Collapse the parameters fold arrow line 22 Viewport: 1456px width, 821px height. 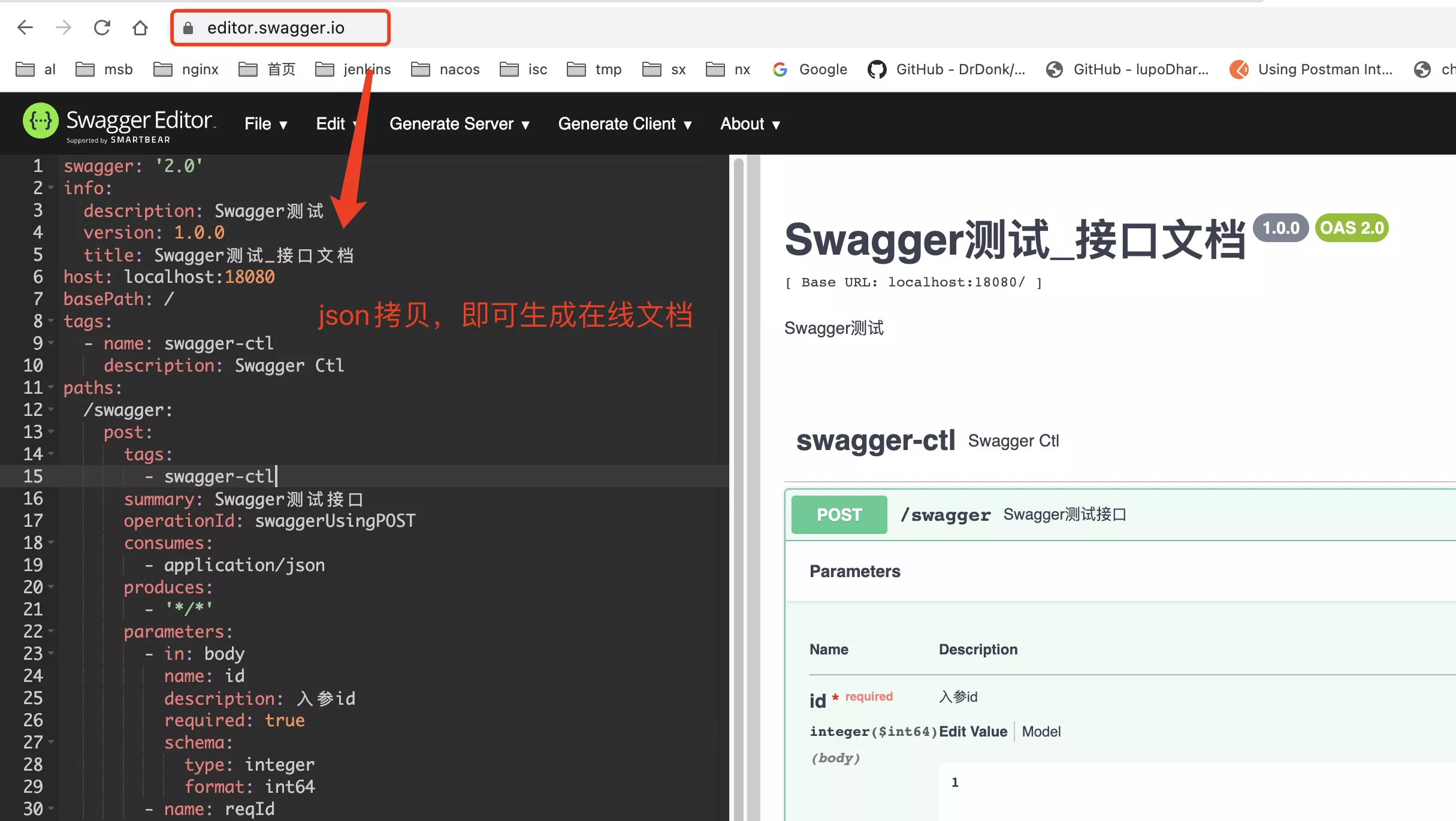tap(51, 632)
